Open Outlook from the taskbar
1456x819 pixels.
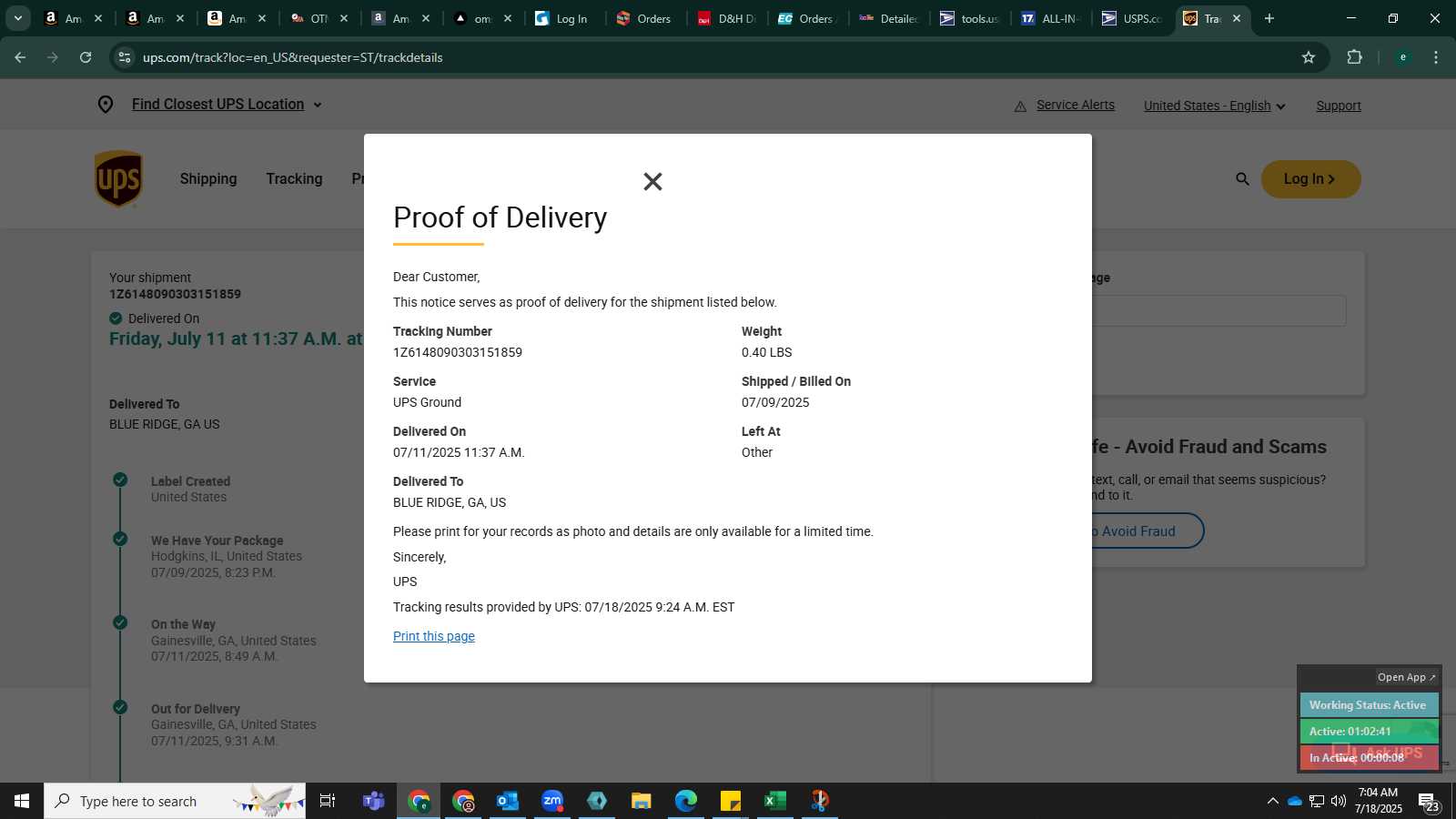pyautogui.click(x=507, y=801)
